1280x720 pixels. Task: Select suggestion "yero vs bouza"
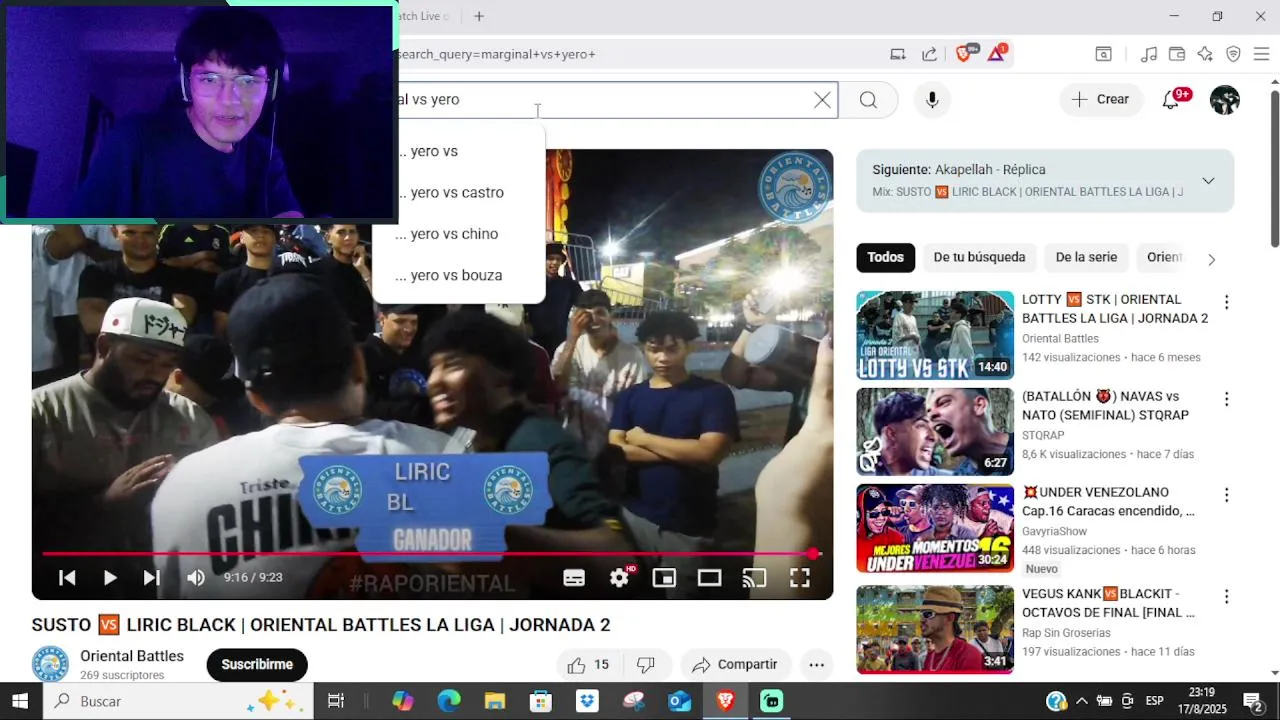point(458,275)
